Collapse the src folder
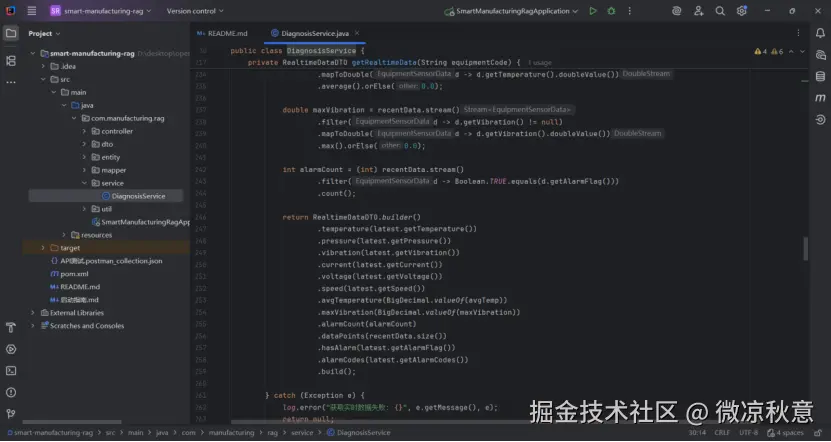The image size is (831, 442). [43, 79]
